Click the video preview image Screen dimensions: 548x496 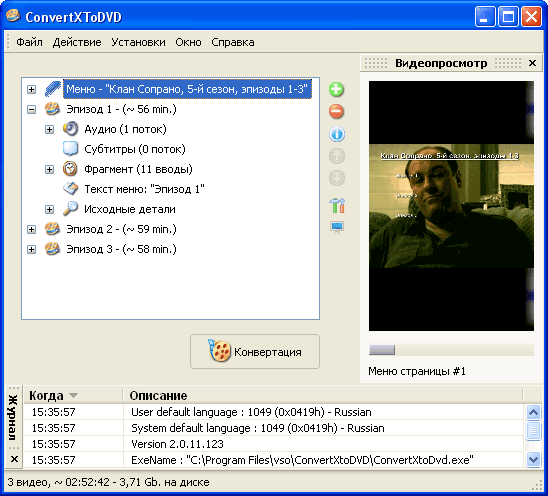tap(451, 206)
